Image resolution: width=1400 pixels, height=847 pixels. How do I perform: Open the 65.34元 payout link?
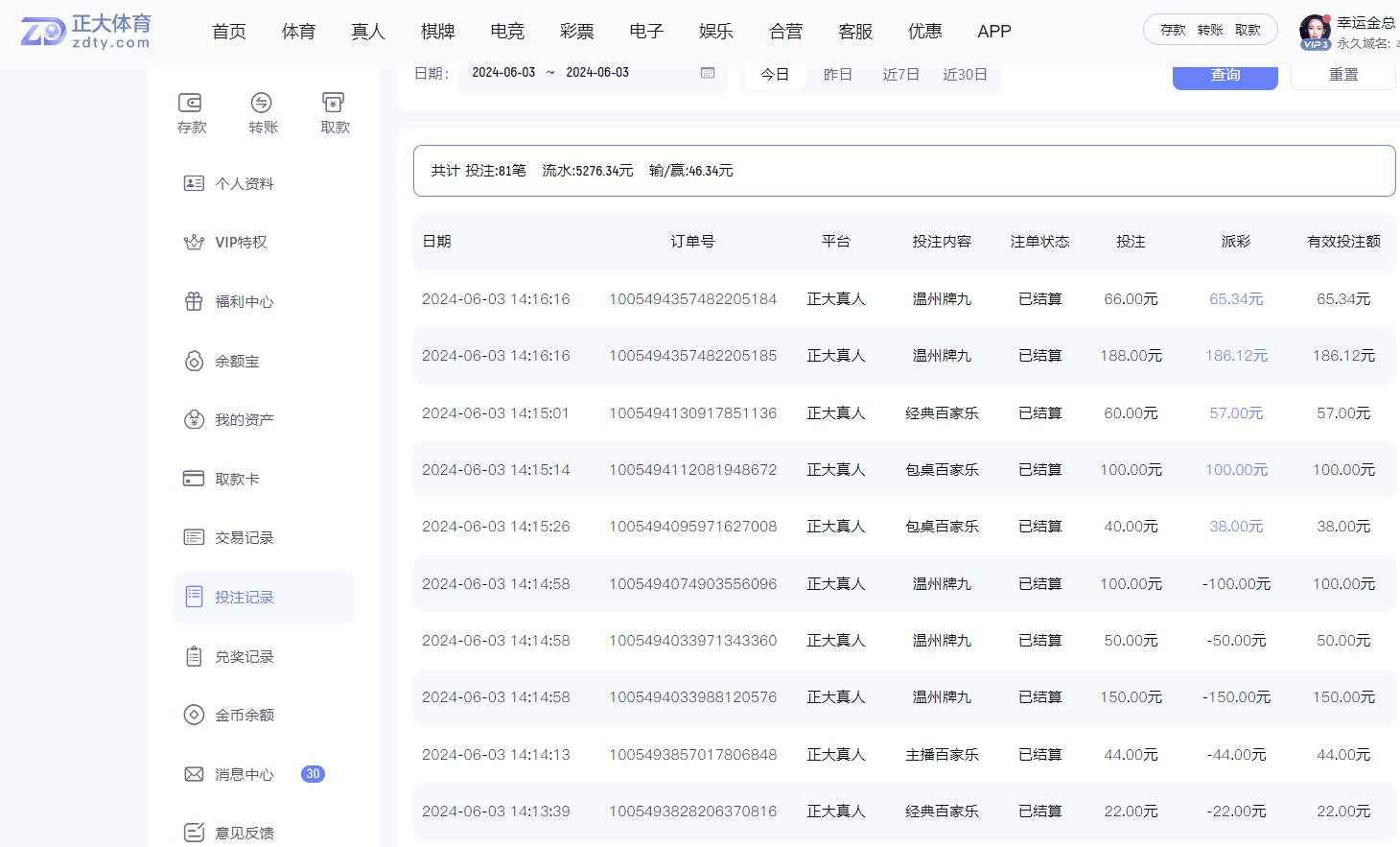point(1236,298)
